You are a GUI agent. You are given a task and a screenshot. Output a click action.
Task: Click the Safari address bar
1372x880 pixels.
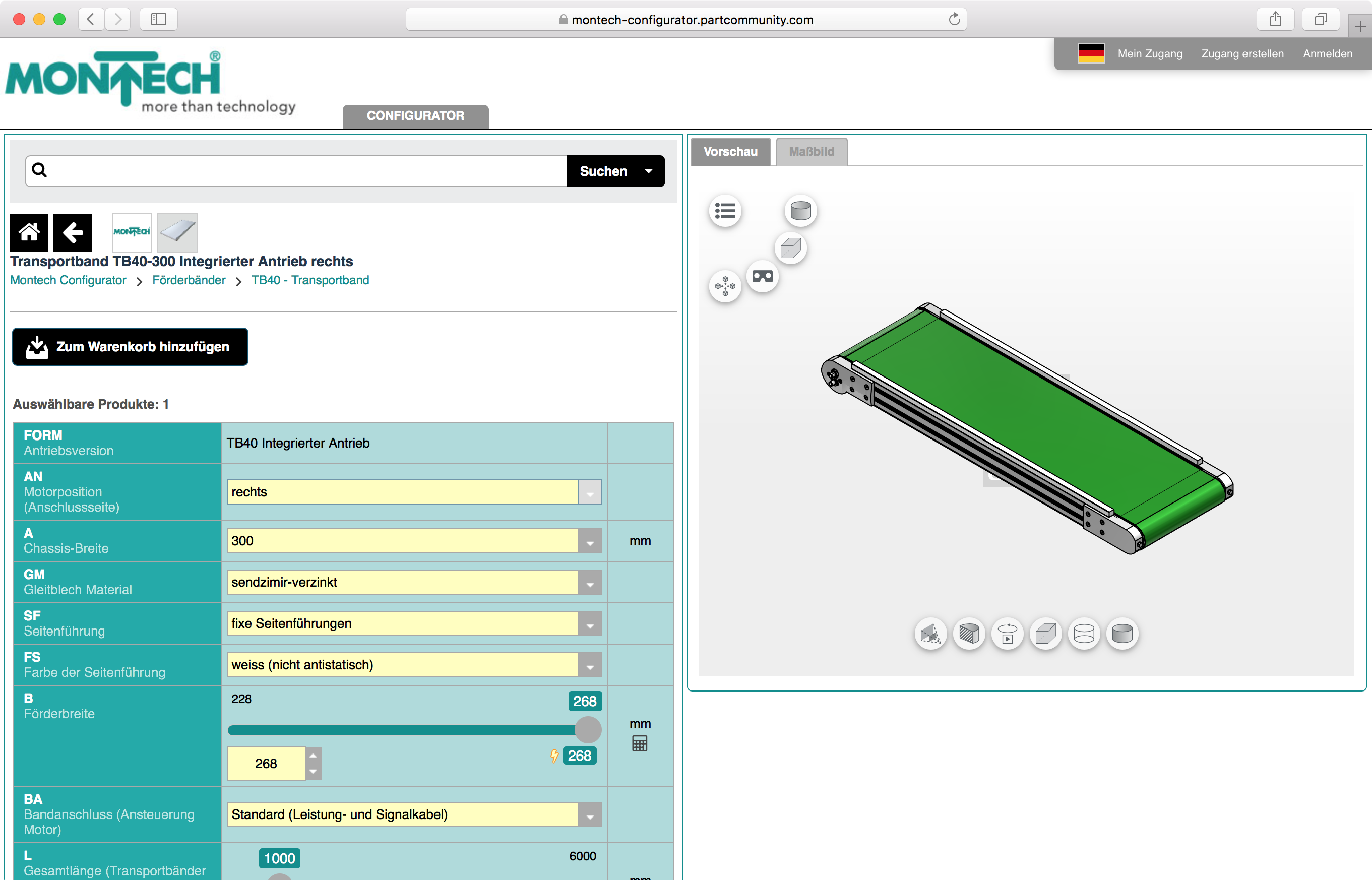click(685, 20)
